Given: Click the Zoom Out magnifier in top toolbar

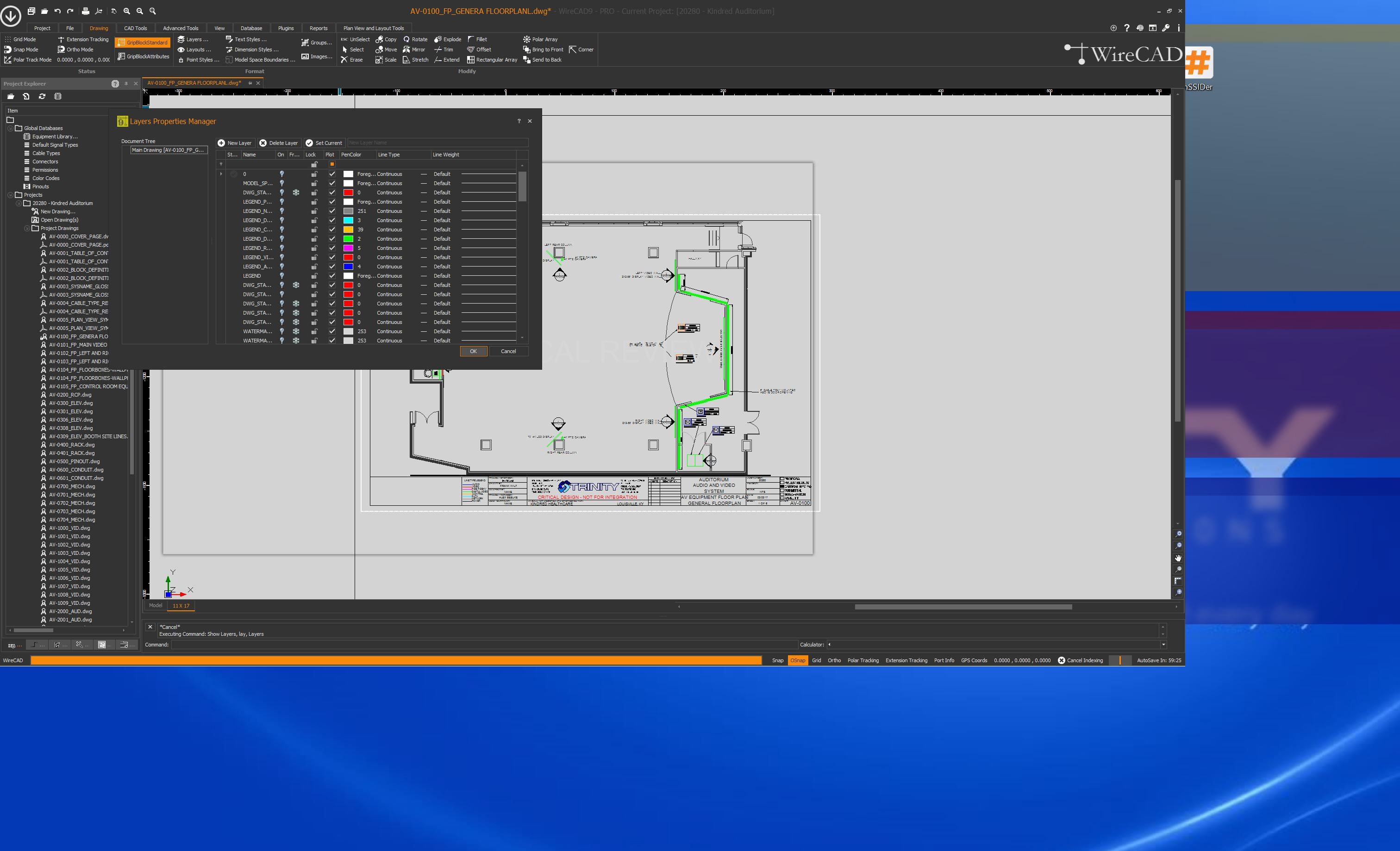Looking at the screenshot, I should point(140,11).
